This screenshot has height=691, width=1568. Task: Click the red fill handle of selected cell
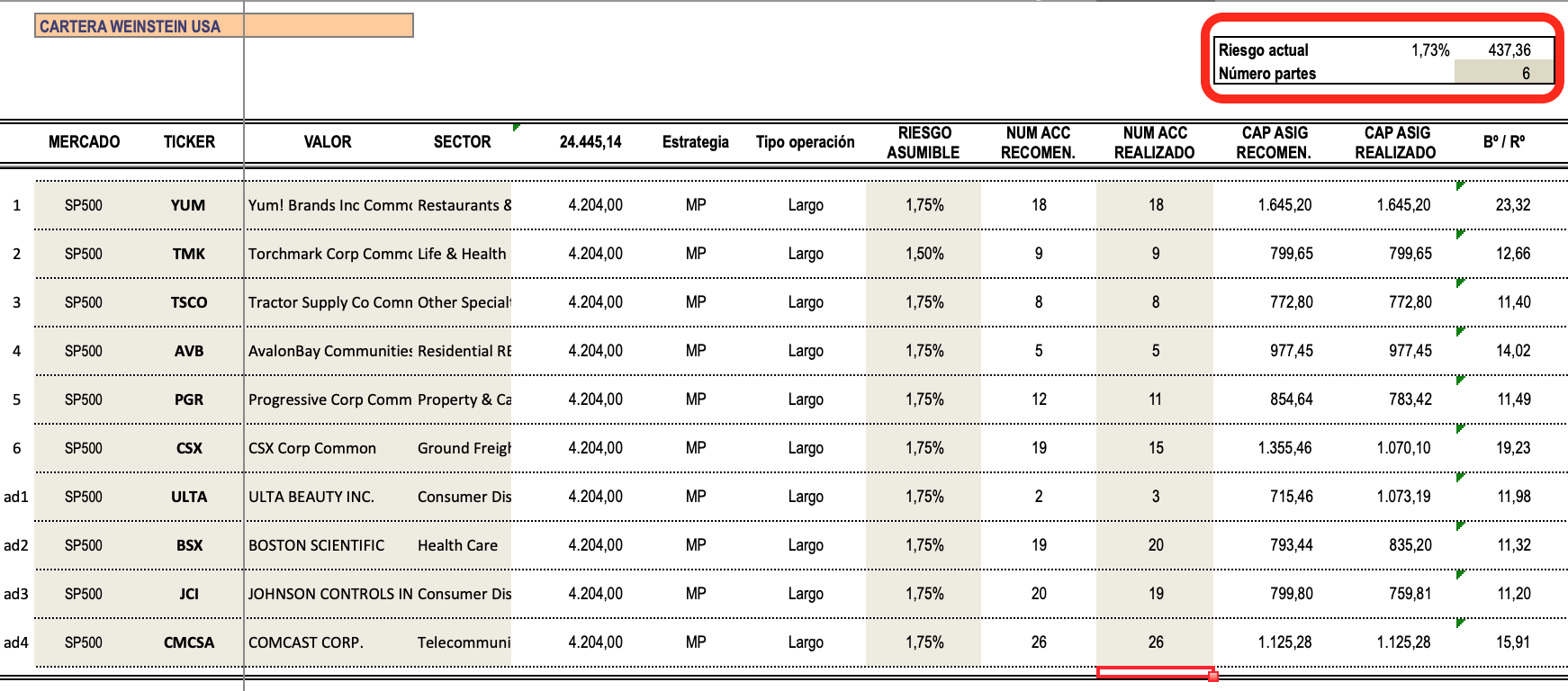(x=1213, y=677)
